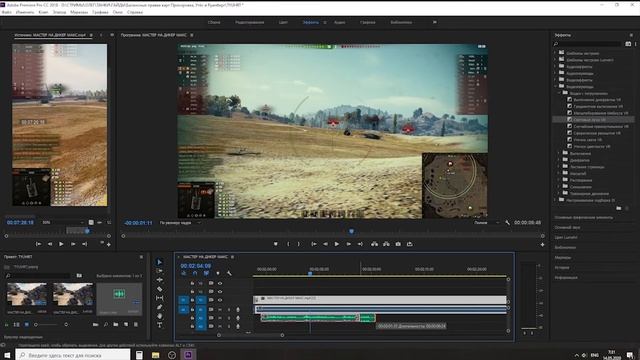Screen dimensions: 640x360
Task: Enable voice-over record on first audio track
Action: coord(238,309)
